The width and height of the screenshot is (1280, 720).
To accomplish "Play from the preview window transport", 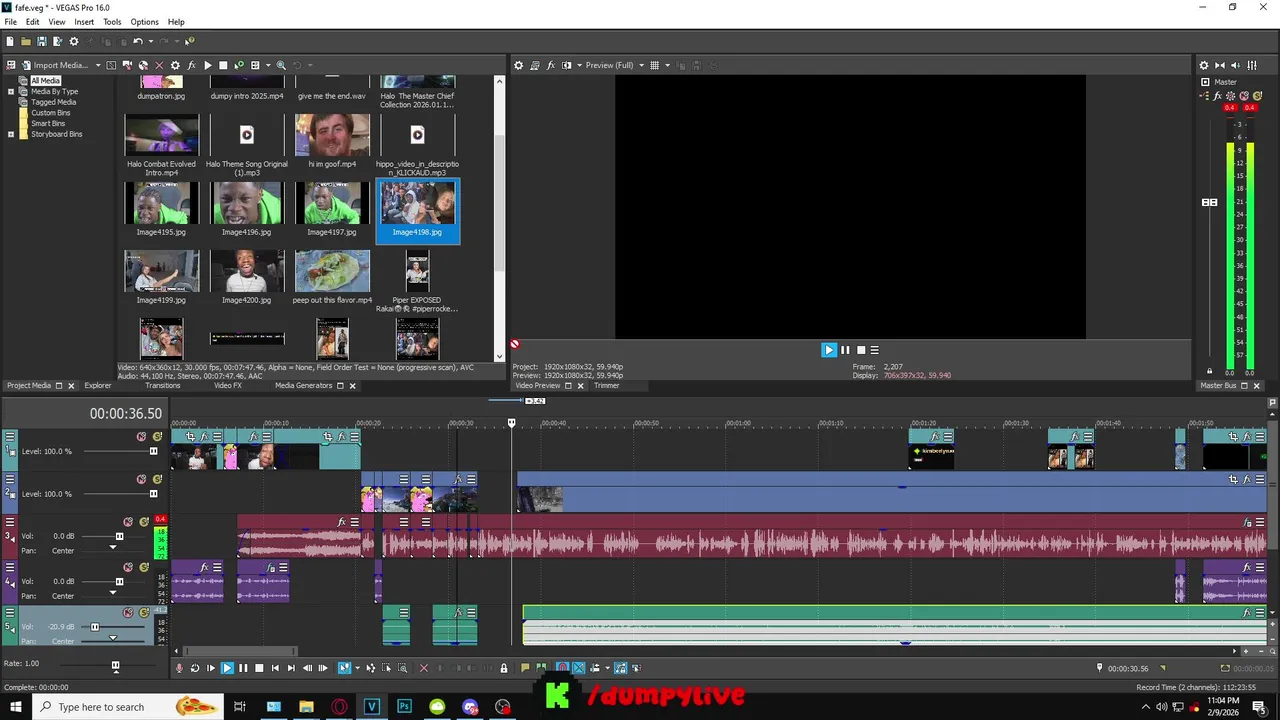I will pyautogui.click(x=828, y=350).
